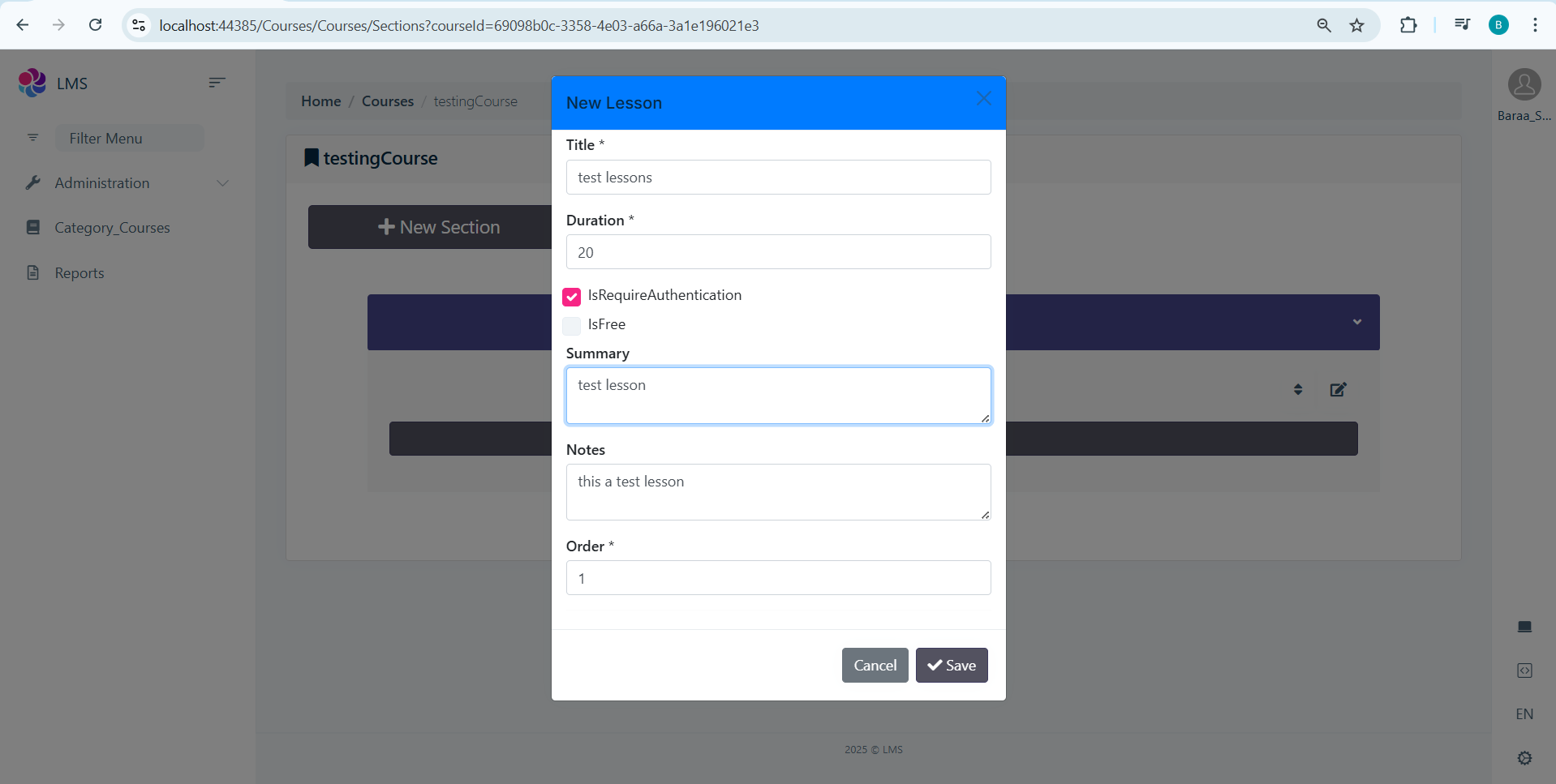Click the reorder up-down arrows icon
The width and height of the screenshot is (1556, 784).
click(1298, 390)
